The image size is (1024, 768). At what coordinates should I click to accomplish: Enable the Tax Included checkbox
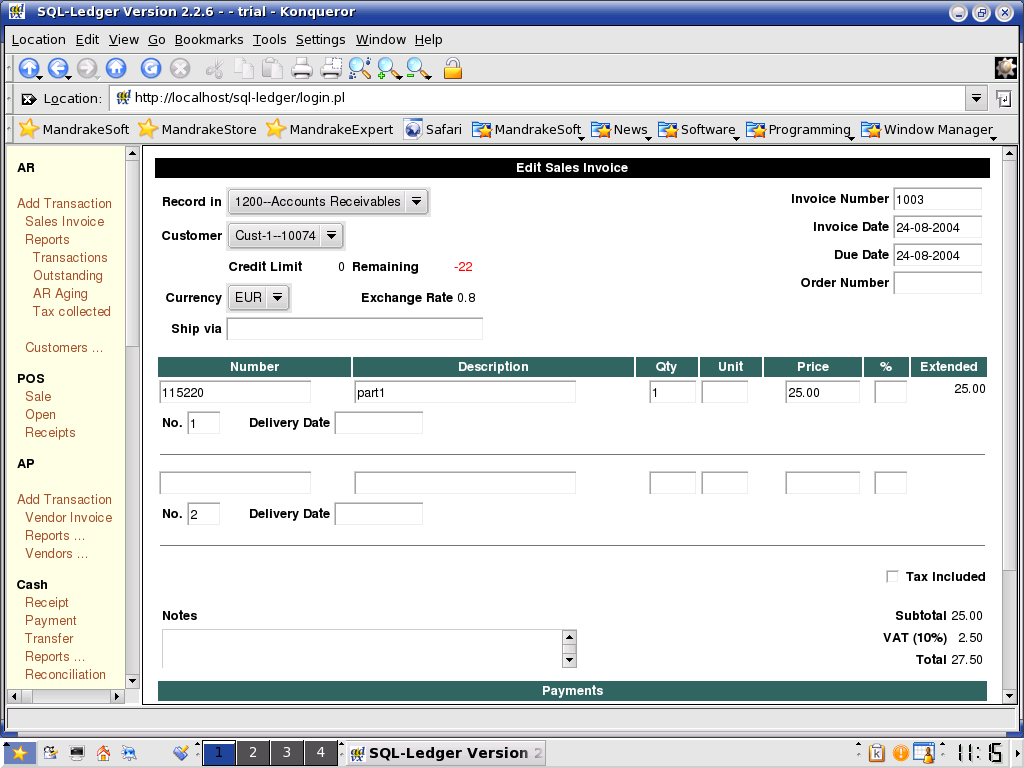[x=891, y=576]
